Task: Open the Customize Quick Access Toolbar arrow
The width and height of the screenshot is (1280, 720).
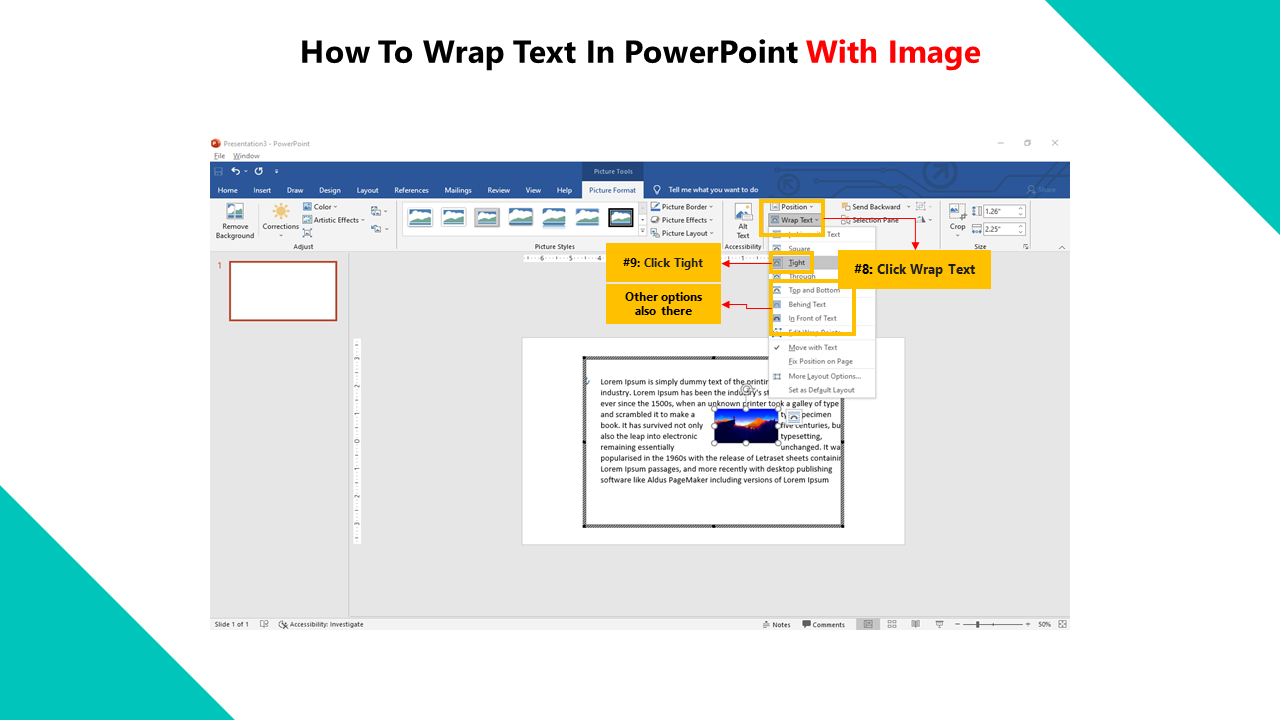Action: (277, 172)
